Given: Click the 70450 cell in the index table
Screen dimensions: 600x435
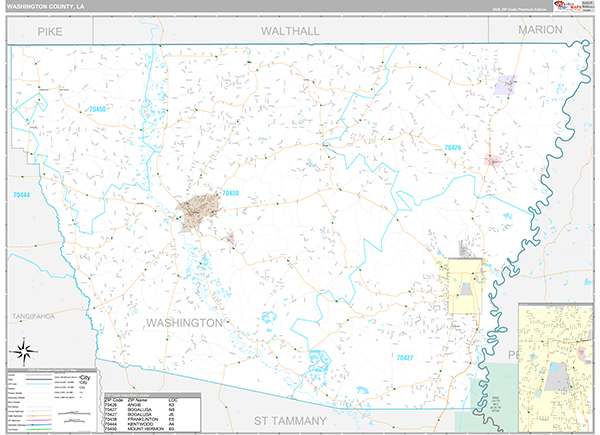Looking at the screenshot, I should tap(111, 429).
